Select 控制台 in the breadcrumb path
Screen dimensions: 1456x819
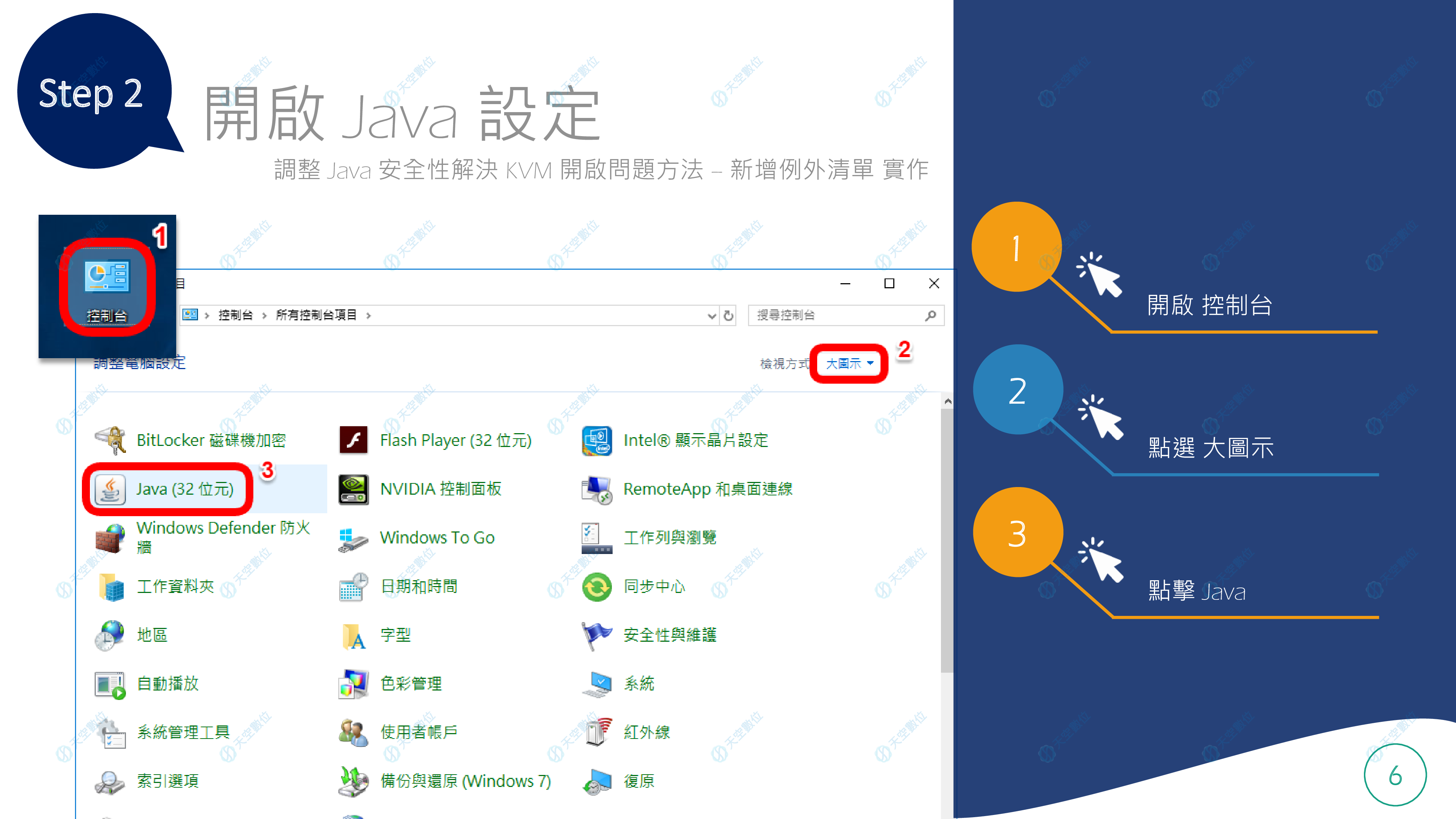tap(236, 315)
